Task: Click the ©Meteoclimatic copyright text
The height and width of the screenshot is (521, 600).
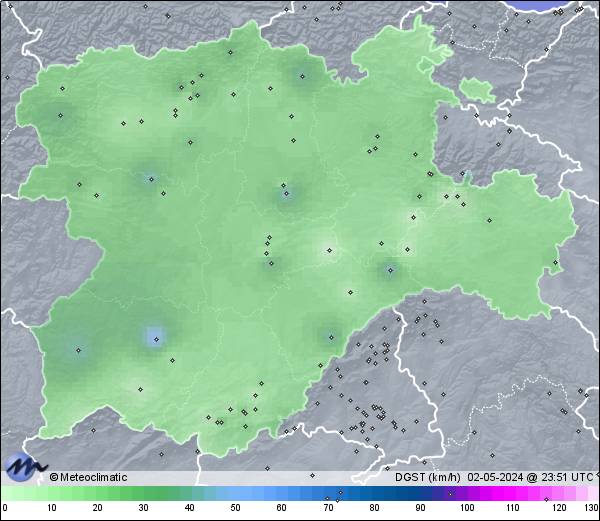Action: click(88, 477)
